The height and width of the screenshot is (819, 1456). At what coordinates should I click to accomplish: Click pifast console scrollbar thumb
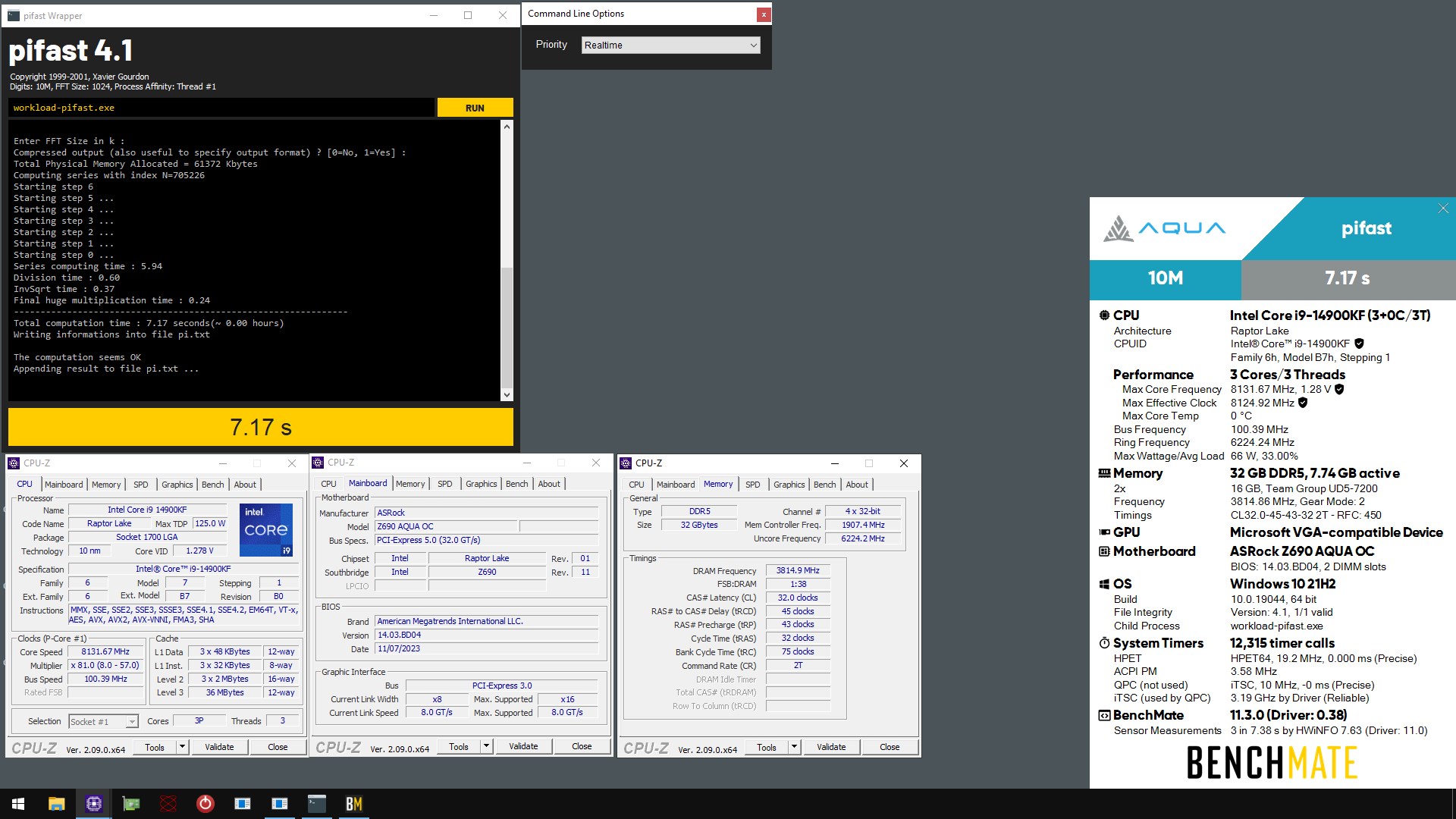point(507,326)
